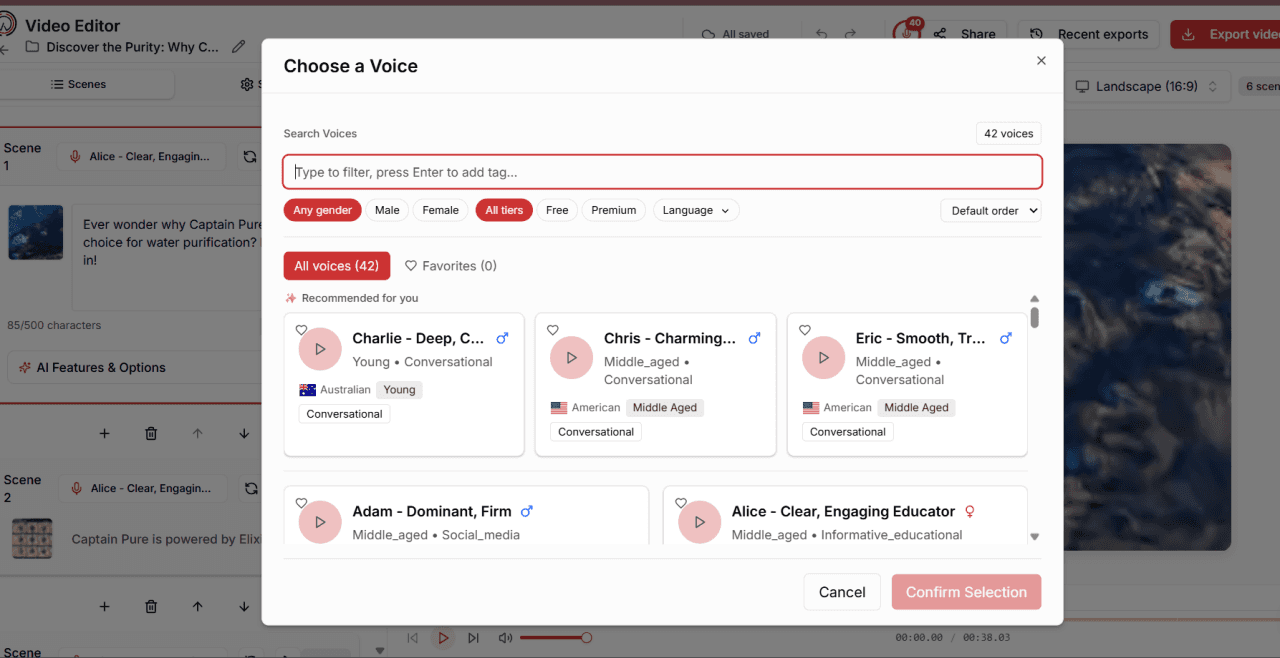Viewport: 1280px width, 658px height.
Task: Filter voices by Male
Action: pyautogui.click(x=387, y=210)
